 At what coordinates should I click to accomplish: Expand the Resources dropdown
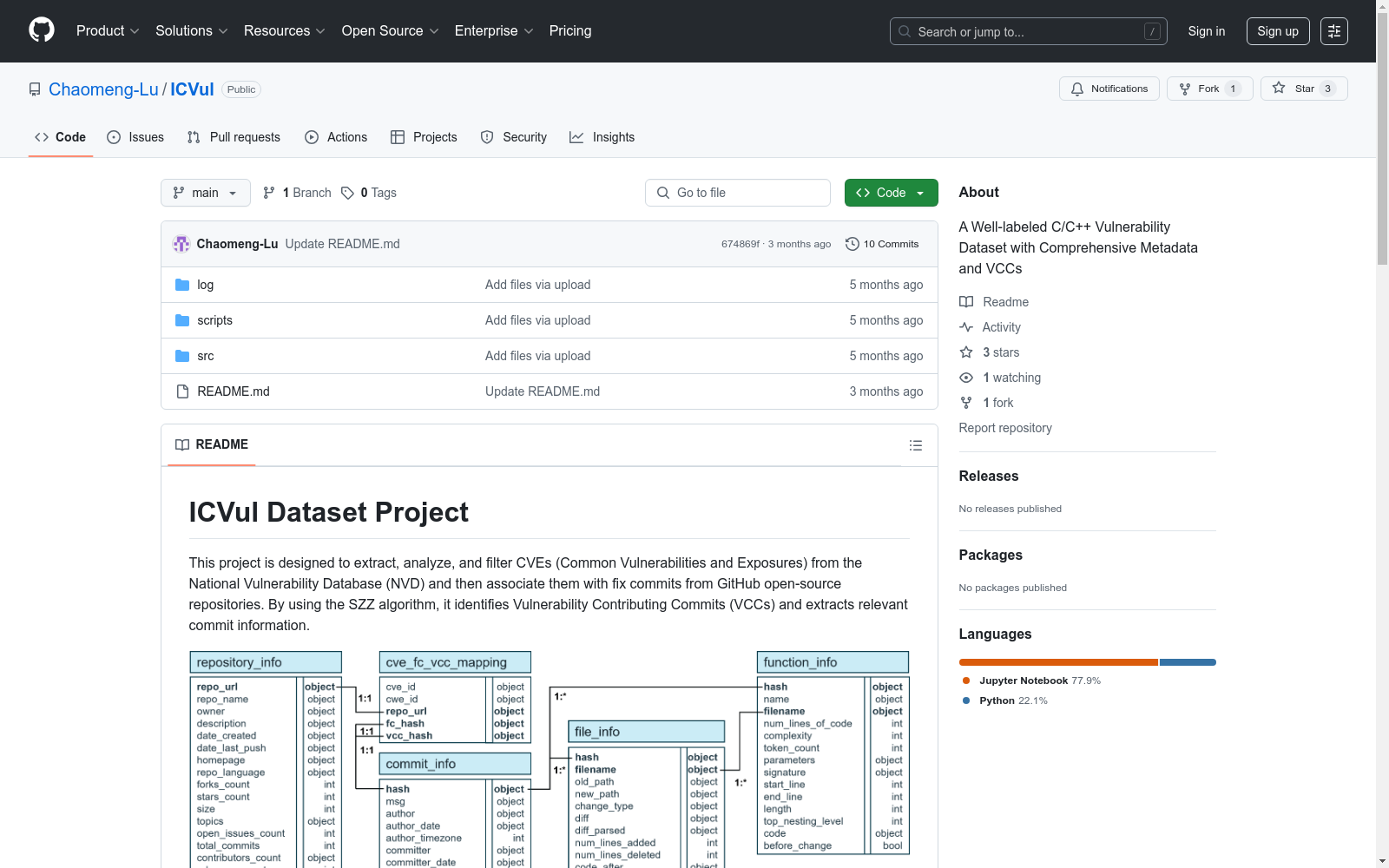(x=284, y=30)
